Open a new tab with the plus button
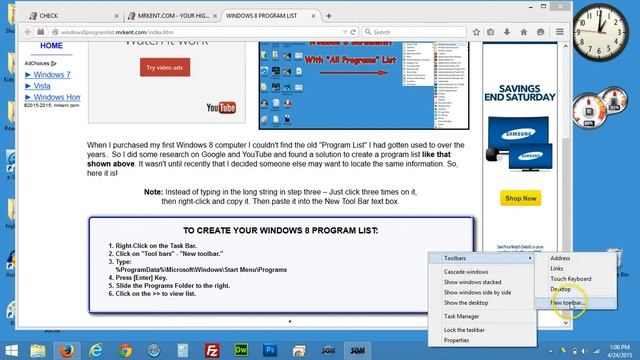Image resolution: width=640 pixels, height=360 pixels. pyautogui.click(x=329, y=16)
